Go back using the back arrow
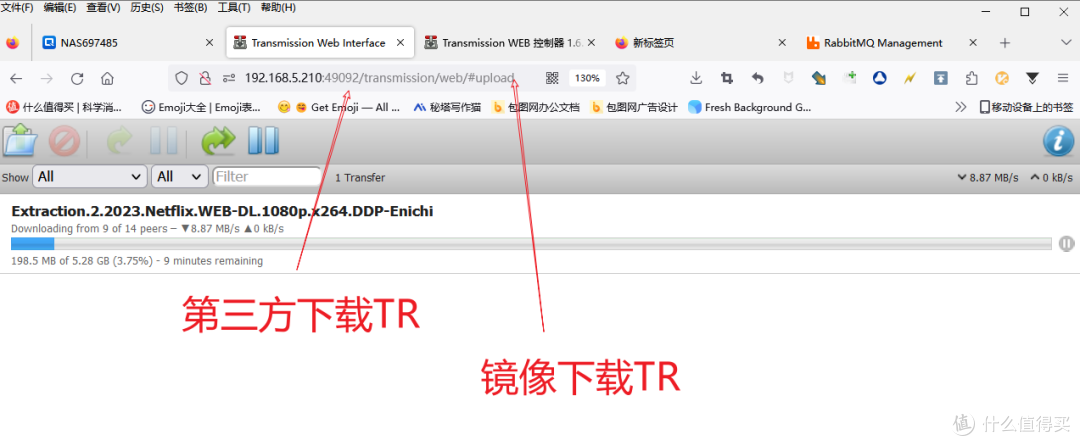 [x=16, y=78]
